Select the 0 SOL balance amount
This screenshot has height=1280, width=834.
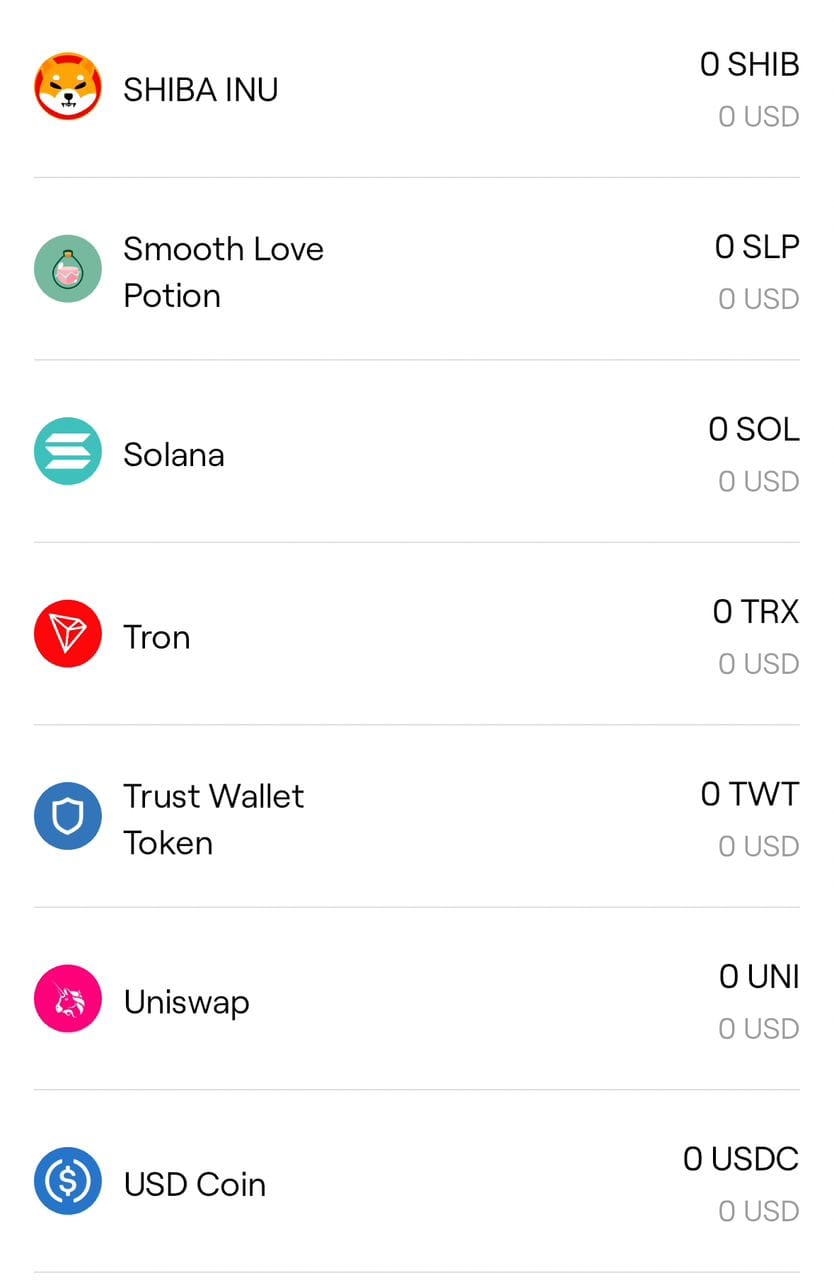click(753, 430)
